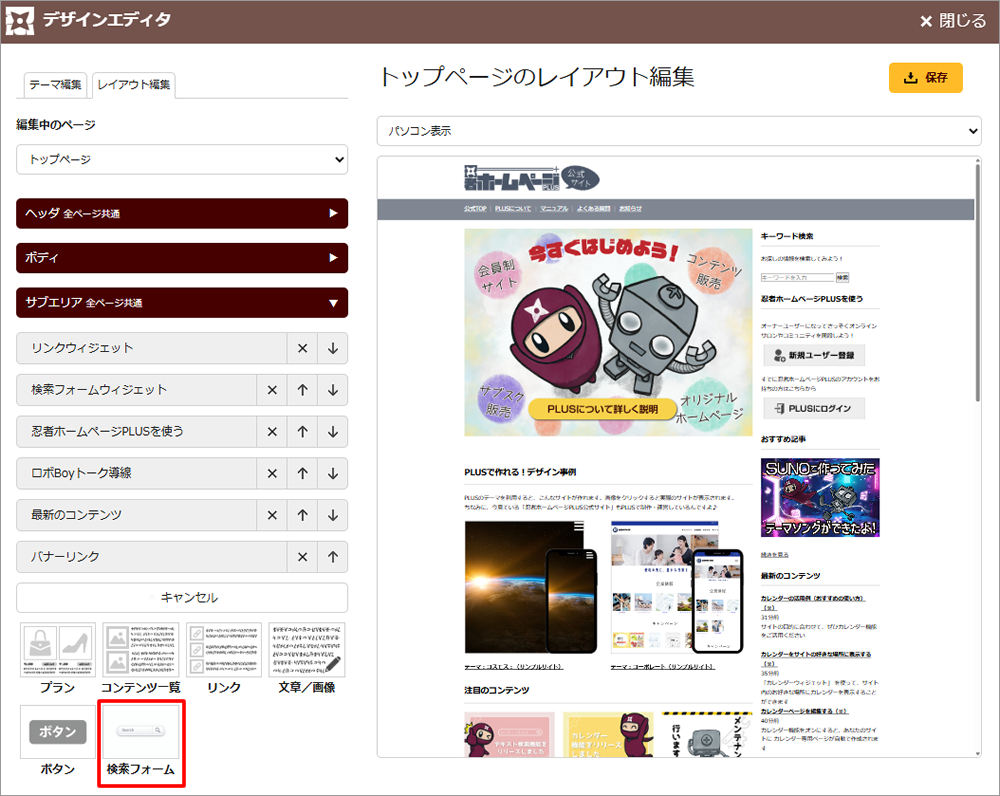Screen dimensions: 1000x796
Task: Move ロボBoyトーク導線 widget down
Action: 333,474
